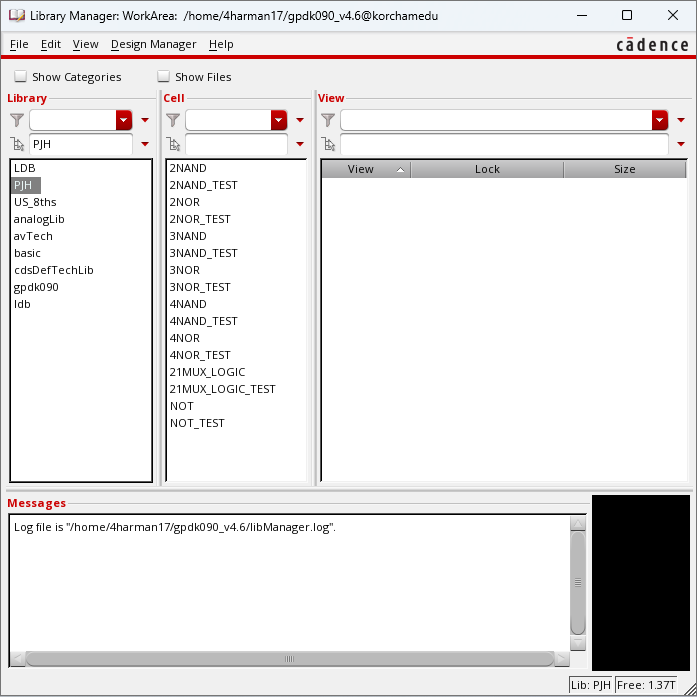Sort by View column header
The image size is (697, 697).
[366, 169]
